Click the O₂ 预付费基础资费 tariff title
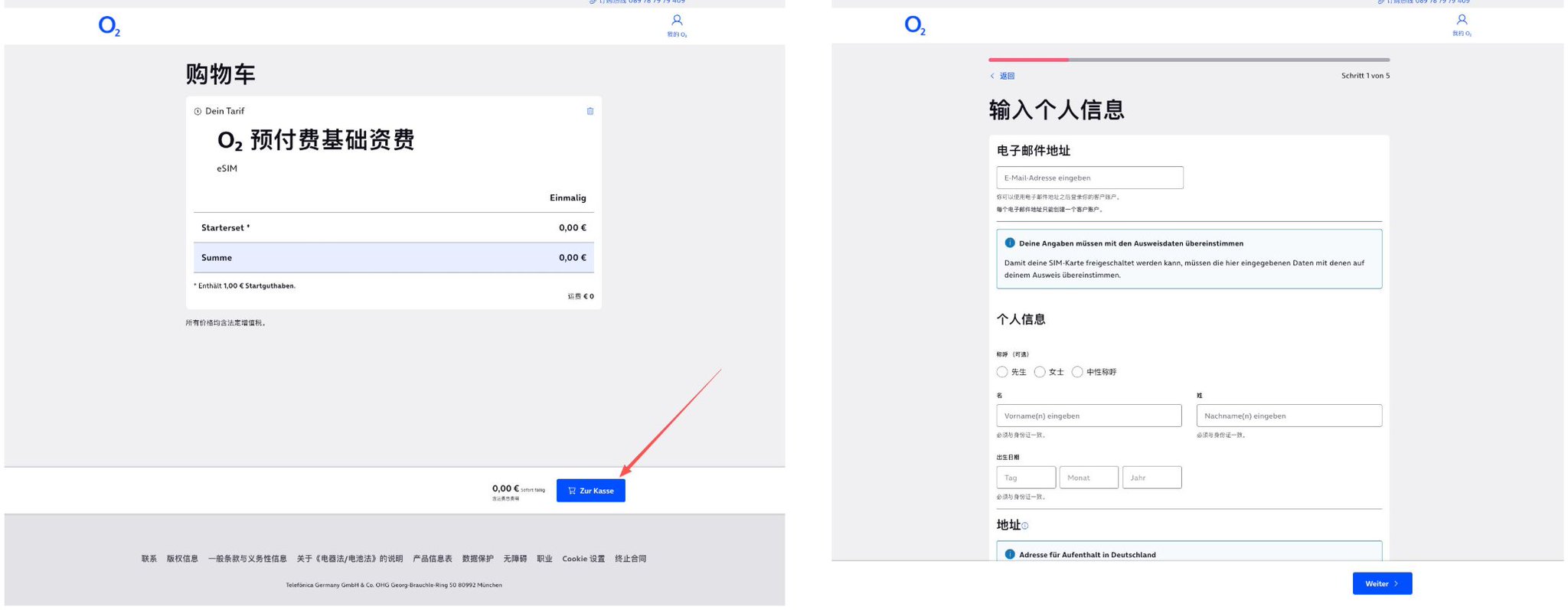Viewport: 1568px width, 610px height. [316, 140]
